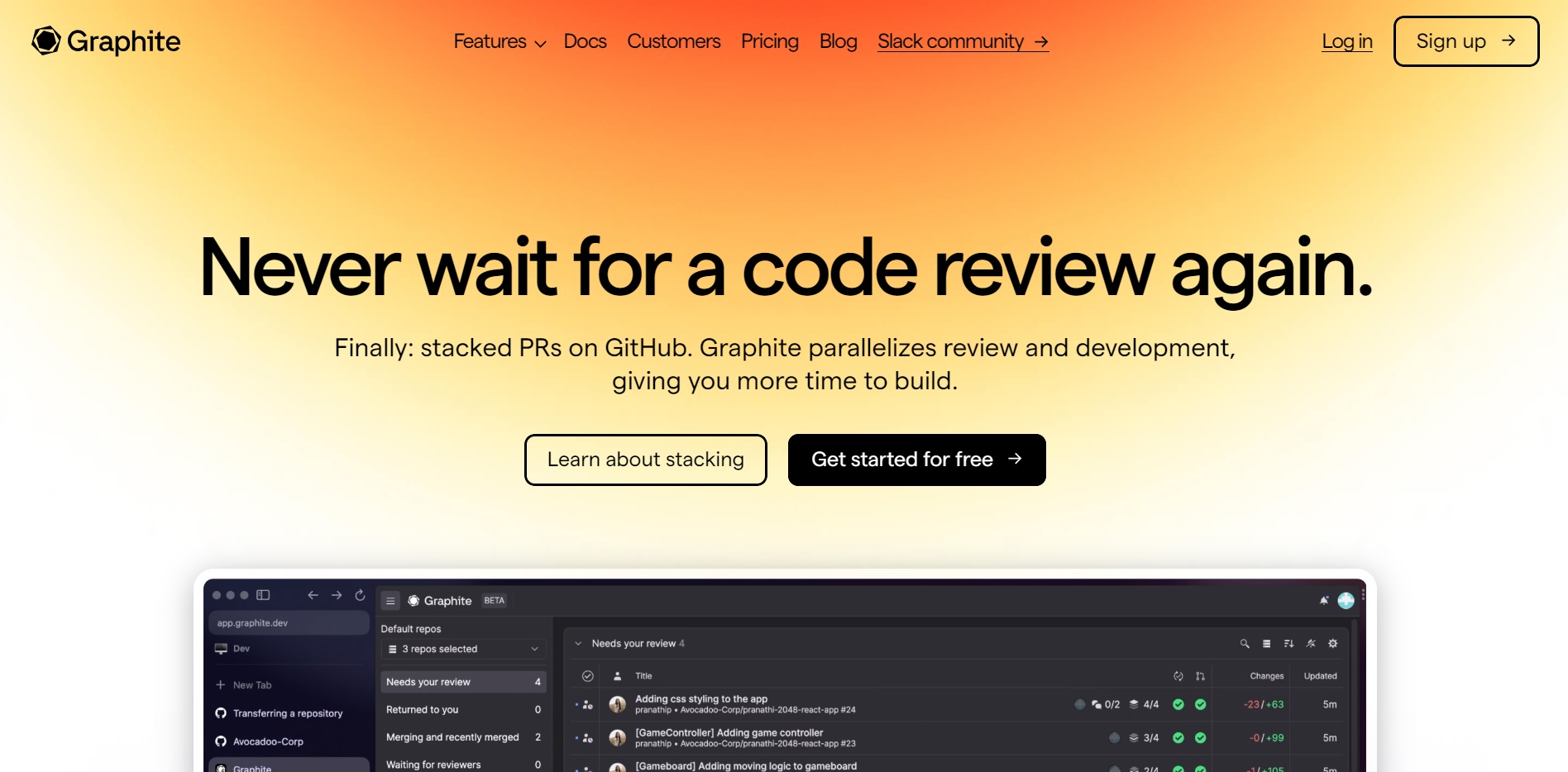1568x772 pixels.
Task: Click the author person icon column header
Action: (617, 676)
